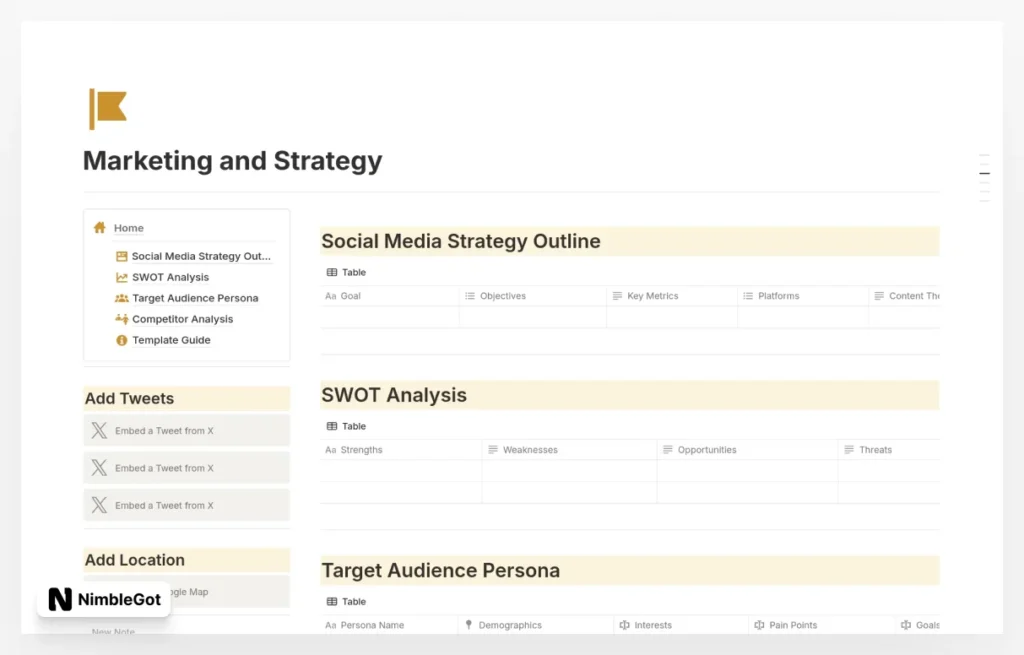Open the page options dots menu on the right
The image size is (1024, 655).
[984, 172]
